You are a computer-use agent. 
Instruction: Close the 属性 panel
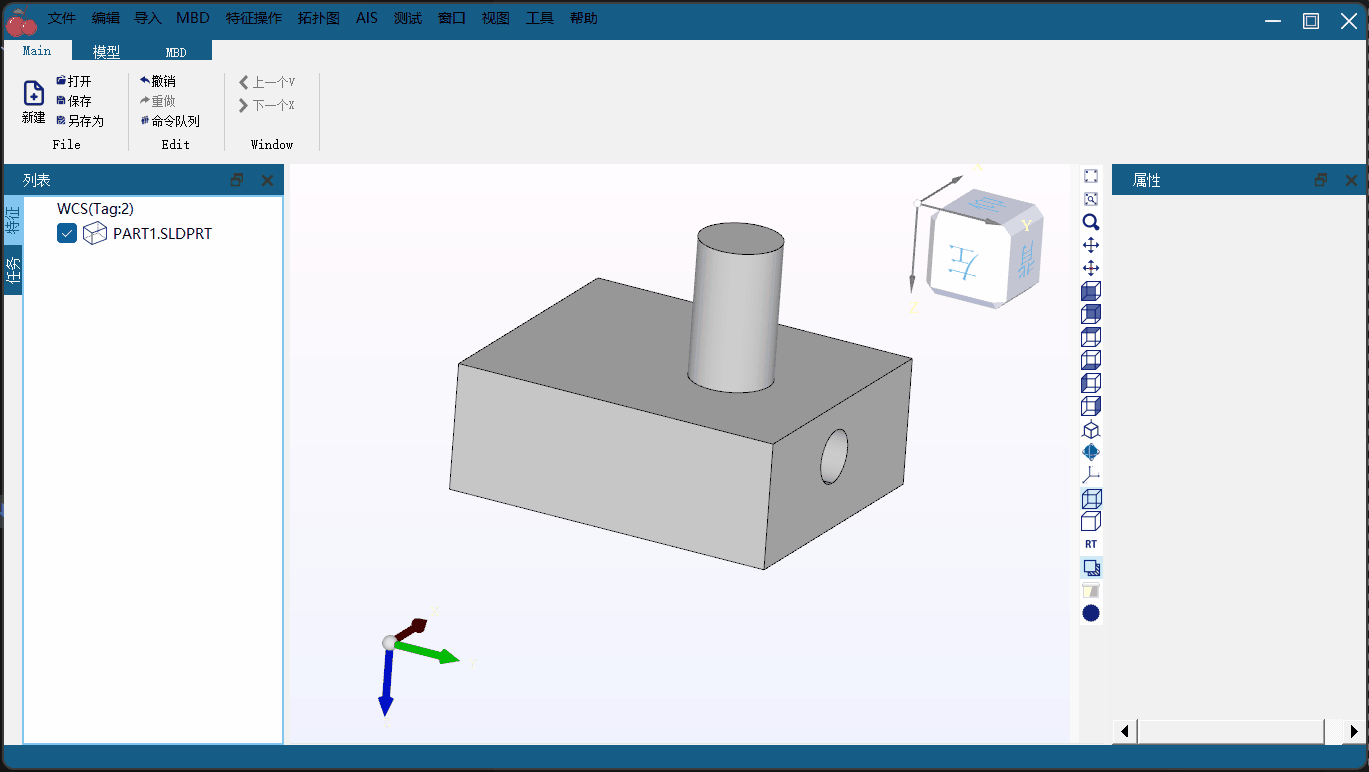1351,180
